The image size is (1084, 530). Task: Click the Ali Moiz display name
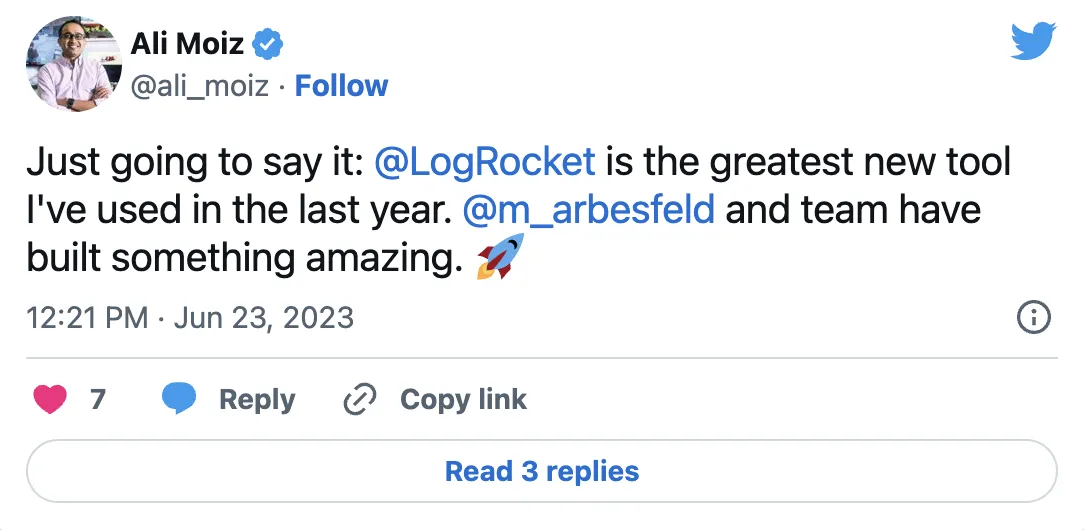(x=189, y=44)
